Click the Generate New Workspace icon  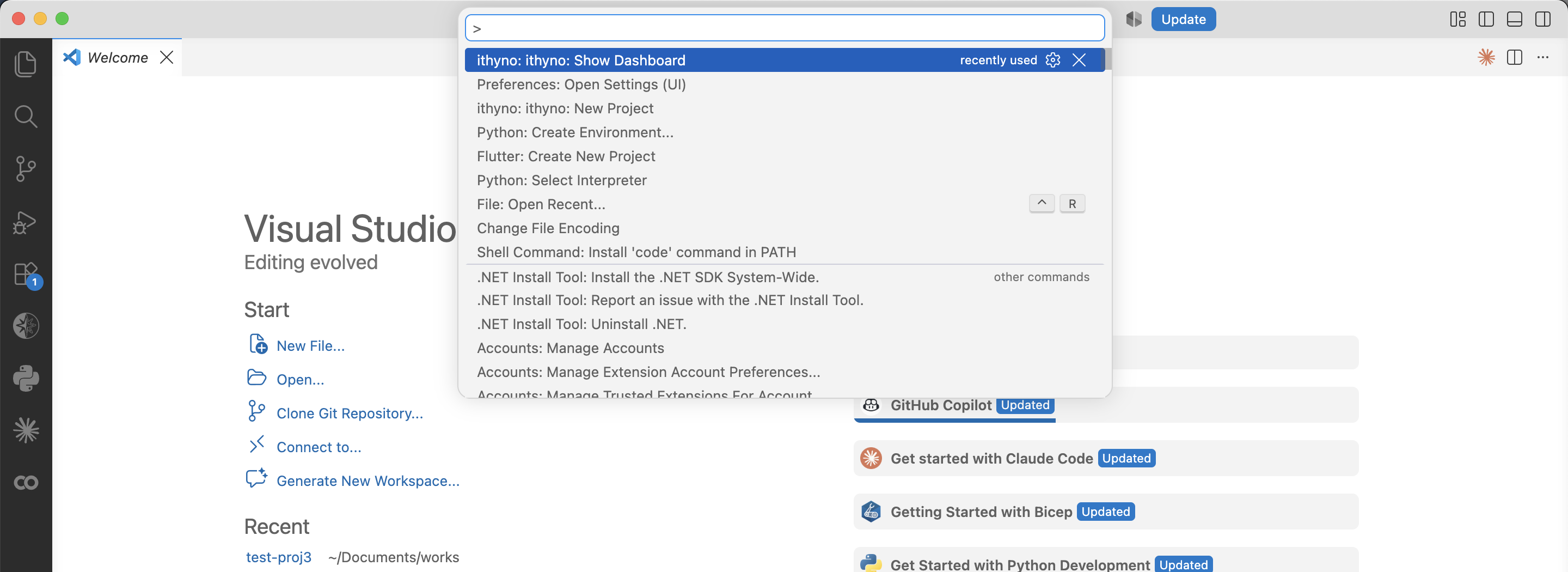point(256,478)
